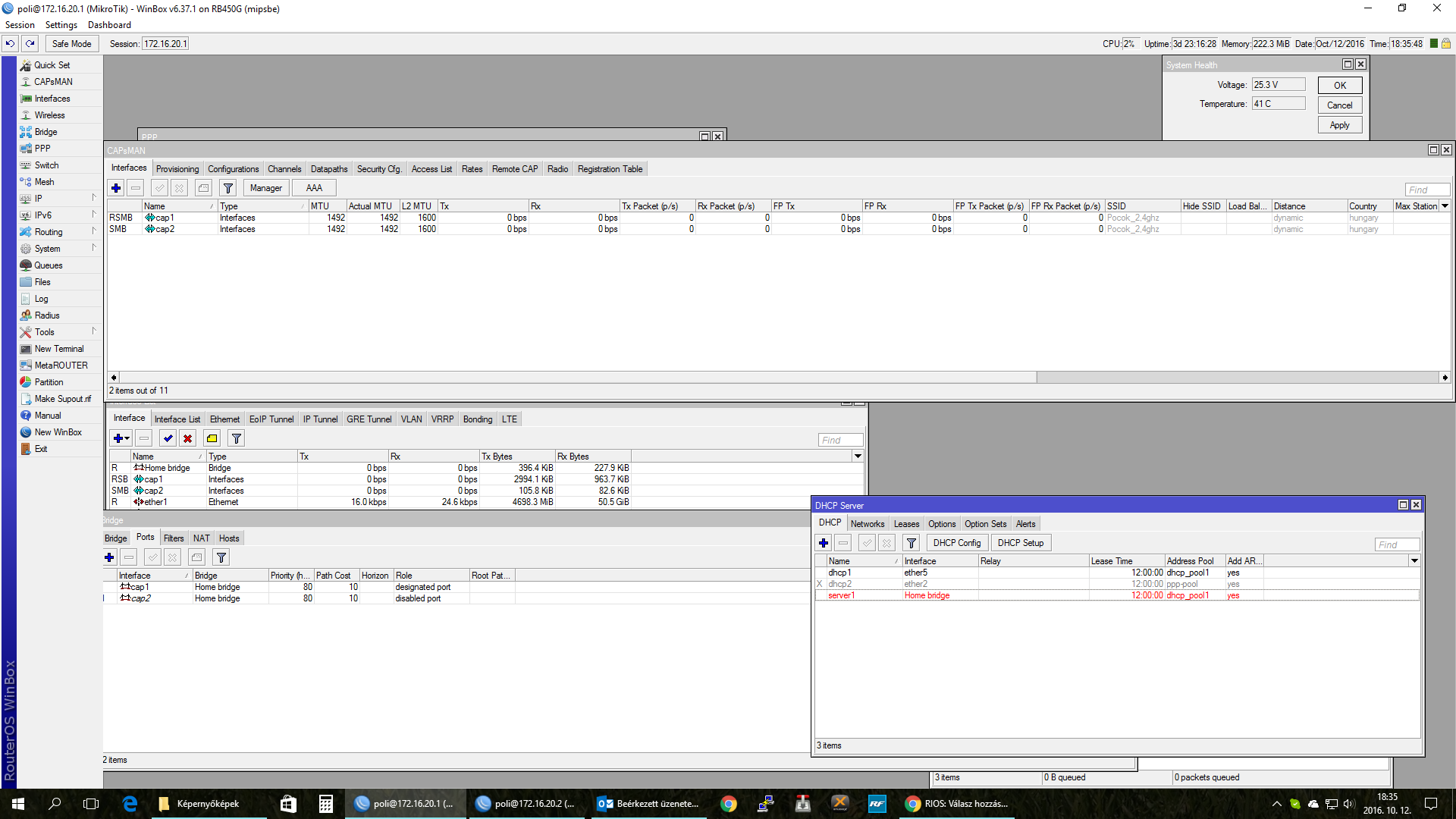This screenshot has width=1456, height=819.
Task: Open the Partition sidebar item
Action: coord(49,382)
